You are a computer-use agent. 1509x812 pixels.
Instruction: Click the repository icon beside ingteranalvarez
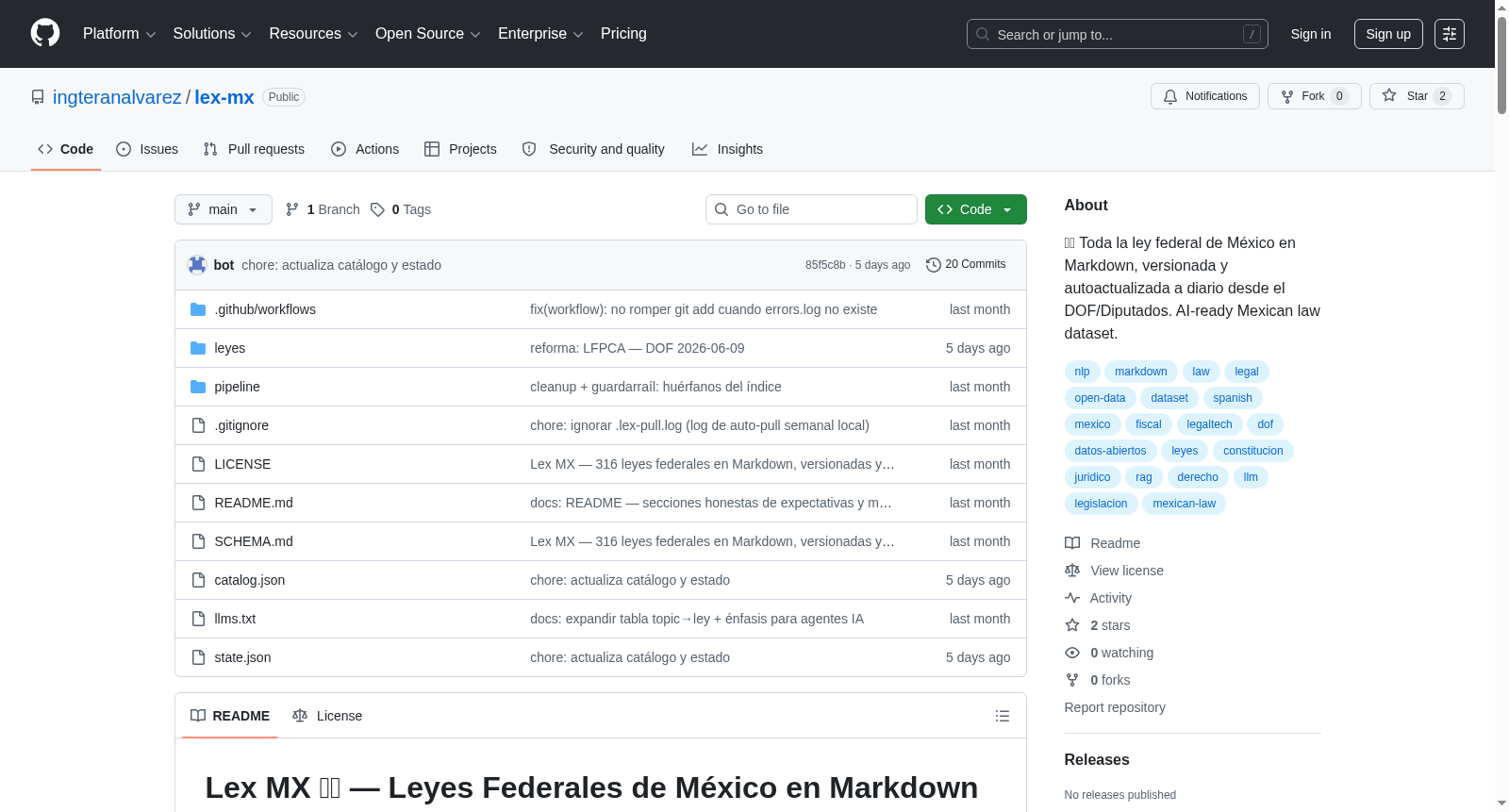38,97
